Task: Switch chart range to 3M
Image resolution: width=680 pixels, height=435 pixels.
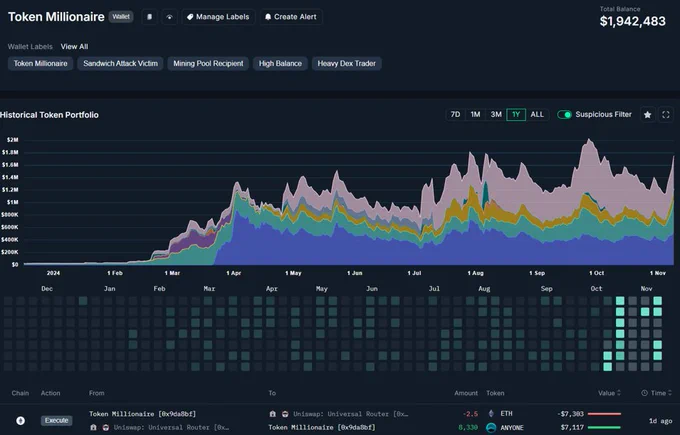Action: point(496,114)
